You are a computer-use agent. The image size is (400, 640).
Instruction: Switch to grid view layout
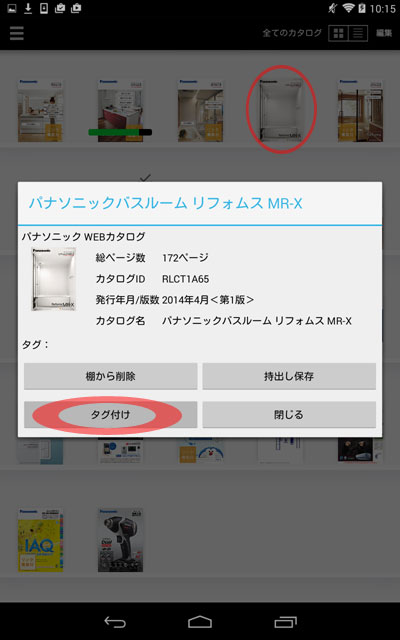click(x=338, y=33)
